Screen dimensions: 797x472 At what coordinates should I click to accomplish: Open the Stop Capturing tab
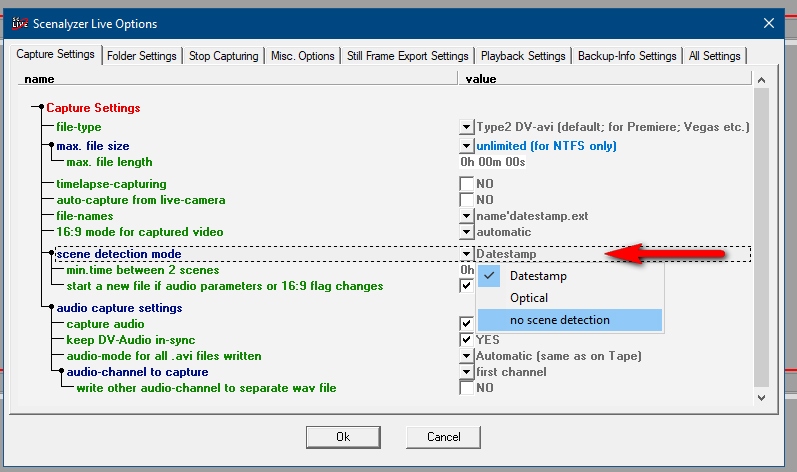click(224, 55)
